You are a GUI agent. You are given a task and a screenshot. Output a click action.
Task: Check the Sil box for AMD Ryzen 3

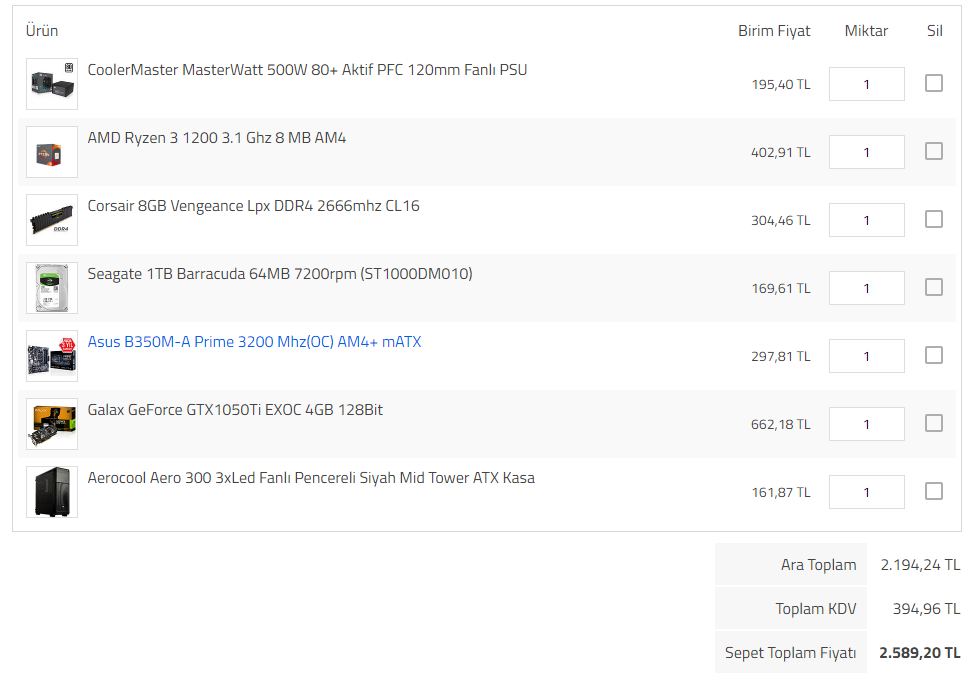(934, 151)
